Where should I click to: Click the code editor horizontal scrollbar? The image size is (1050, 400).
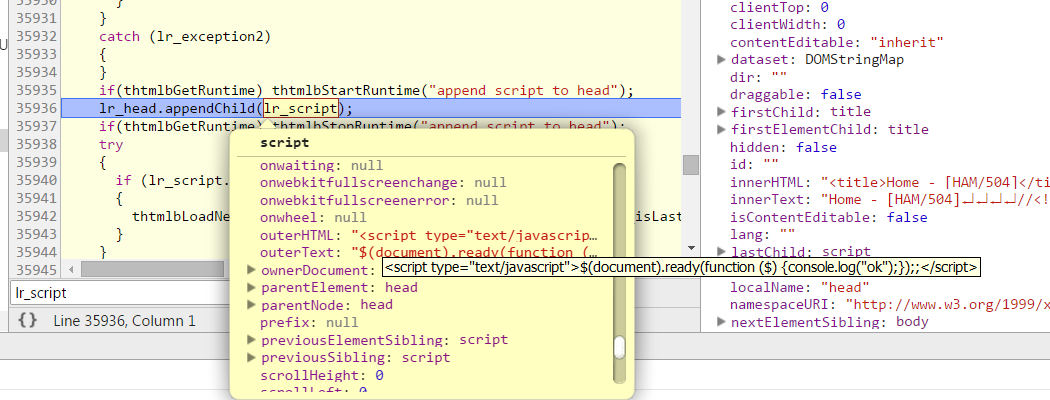151,269
